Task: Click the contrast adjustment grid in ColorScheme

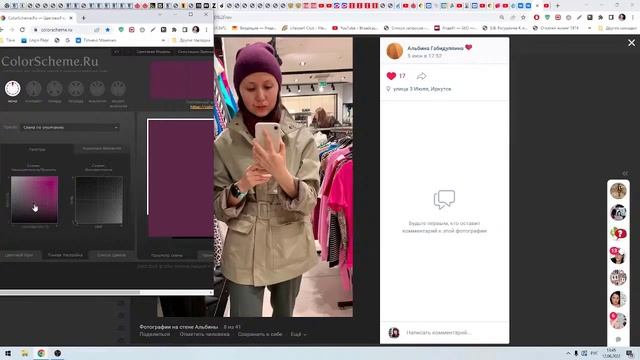Action: 99,200
